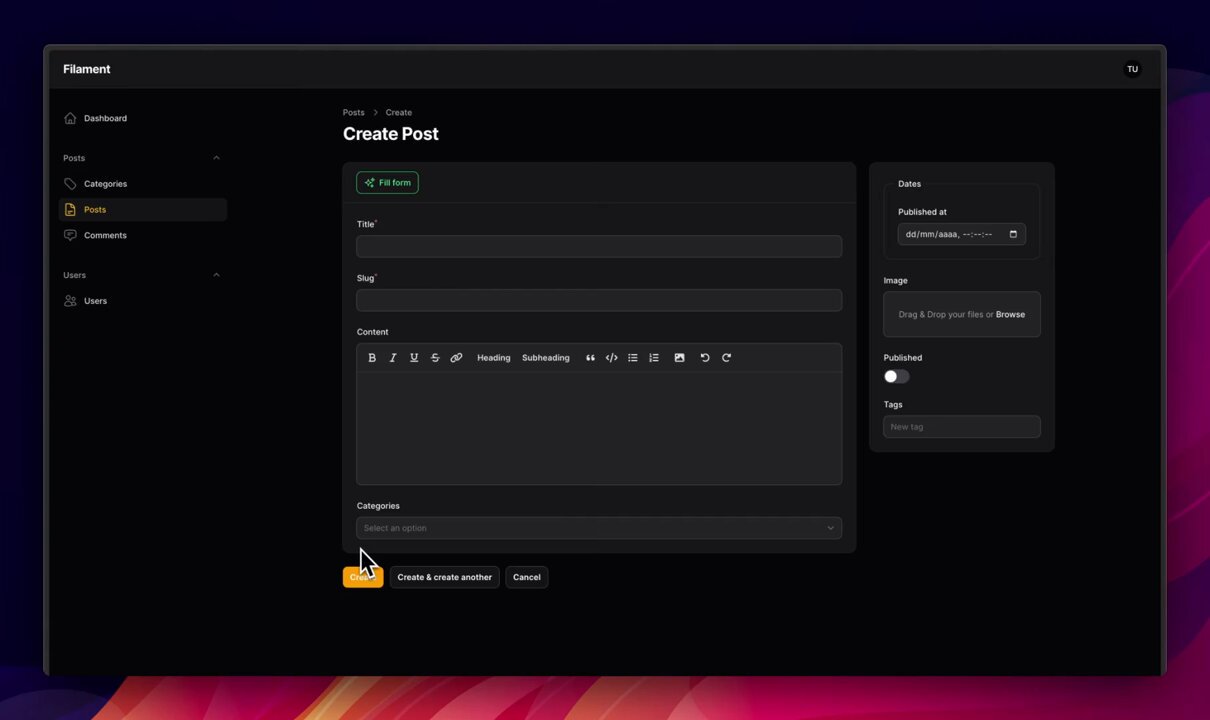The width and height of the screenshot is (1210, 720).
Task: Attach an image via toolbar icon
Action: tap(679, 358)
